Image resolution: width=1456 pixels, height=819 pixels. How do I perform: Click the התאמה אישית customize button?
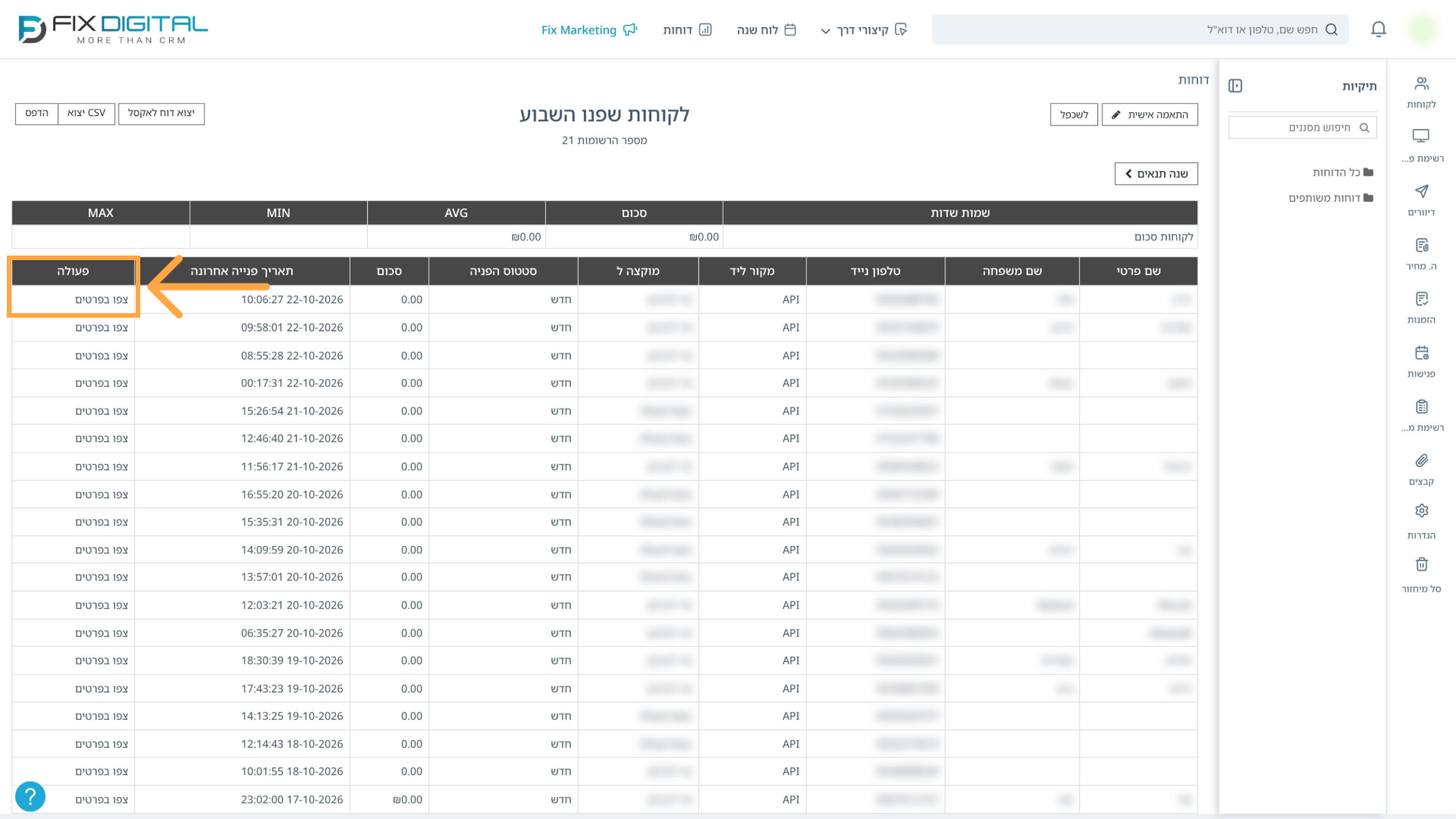(1150, 115)
